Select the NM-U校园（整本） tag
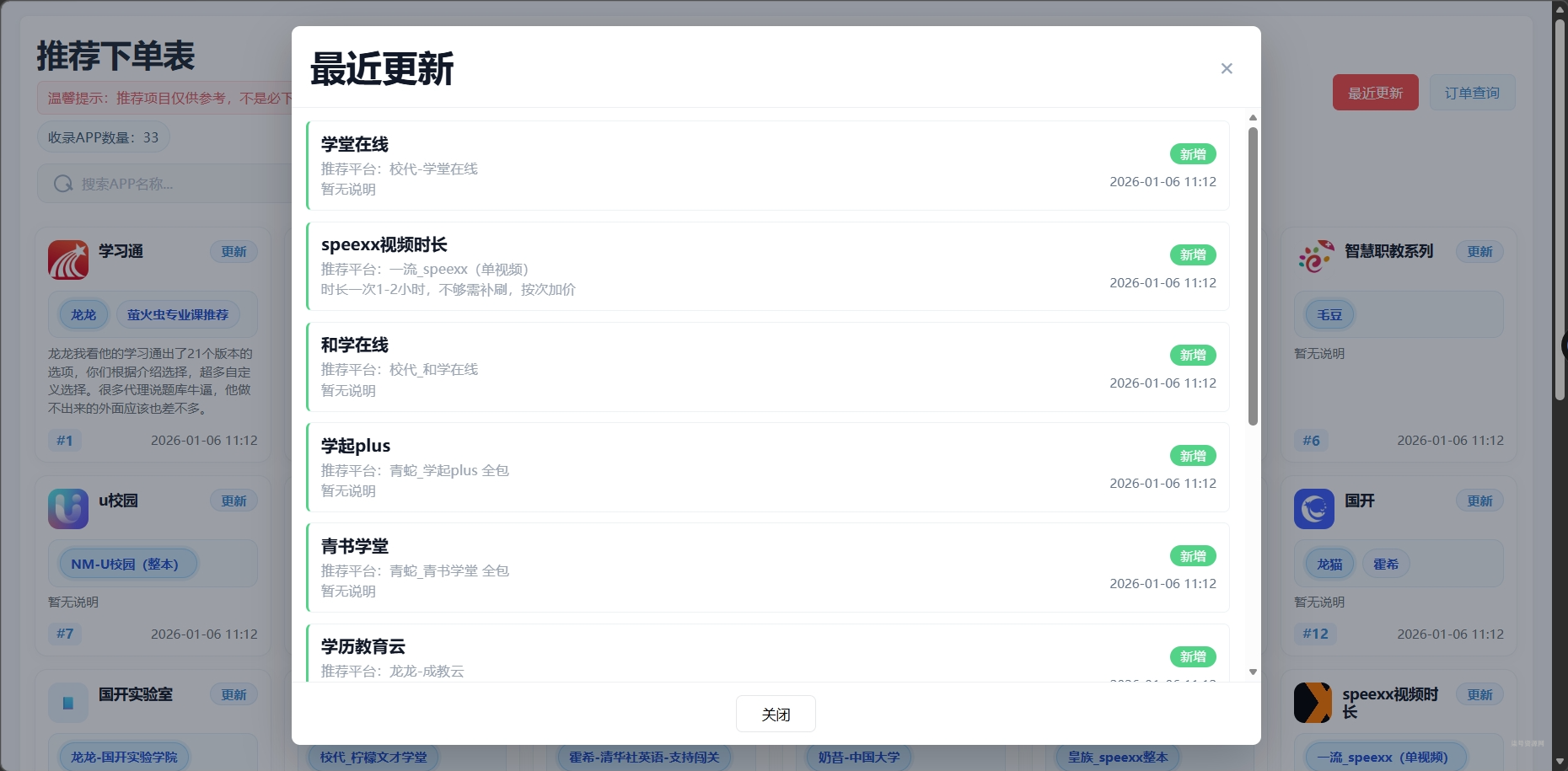Image resolution: width=1568 pixels, height=771 pixels. point(126,563)
